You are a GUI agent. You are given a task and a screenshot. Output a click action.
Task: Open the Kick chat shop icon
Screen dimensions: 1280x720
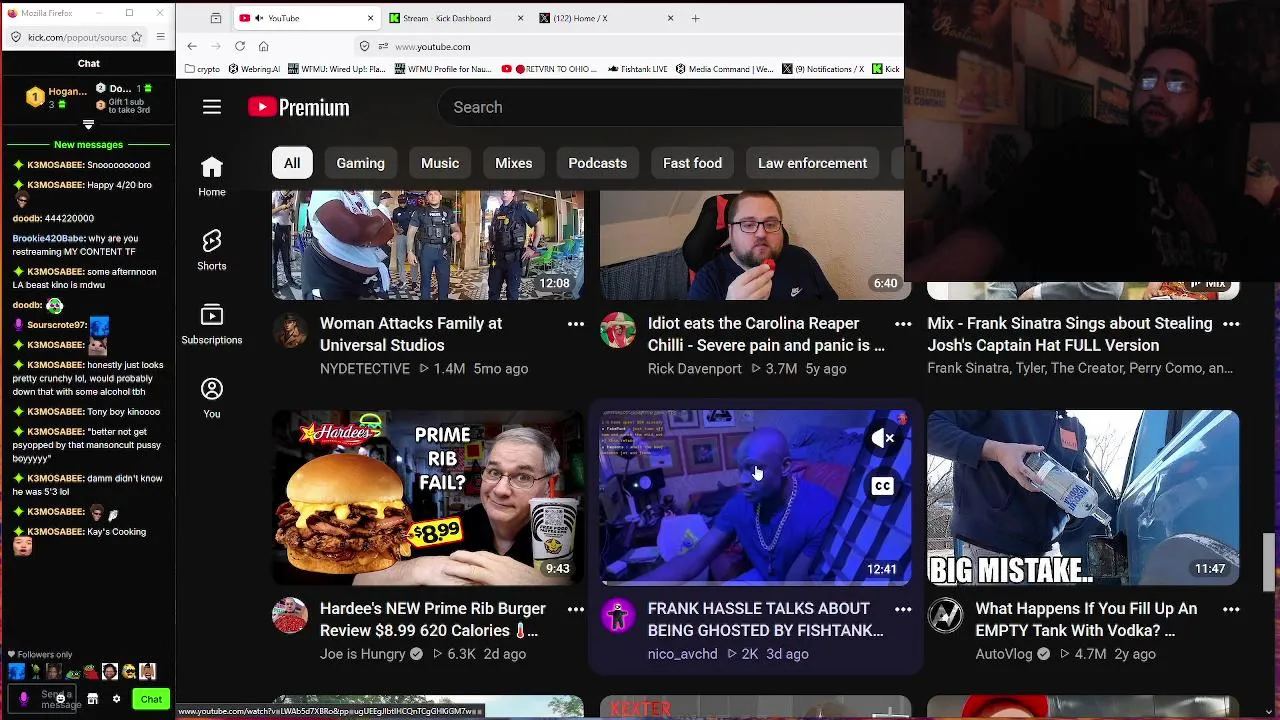(x=92, y=699)
